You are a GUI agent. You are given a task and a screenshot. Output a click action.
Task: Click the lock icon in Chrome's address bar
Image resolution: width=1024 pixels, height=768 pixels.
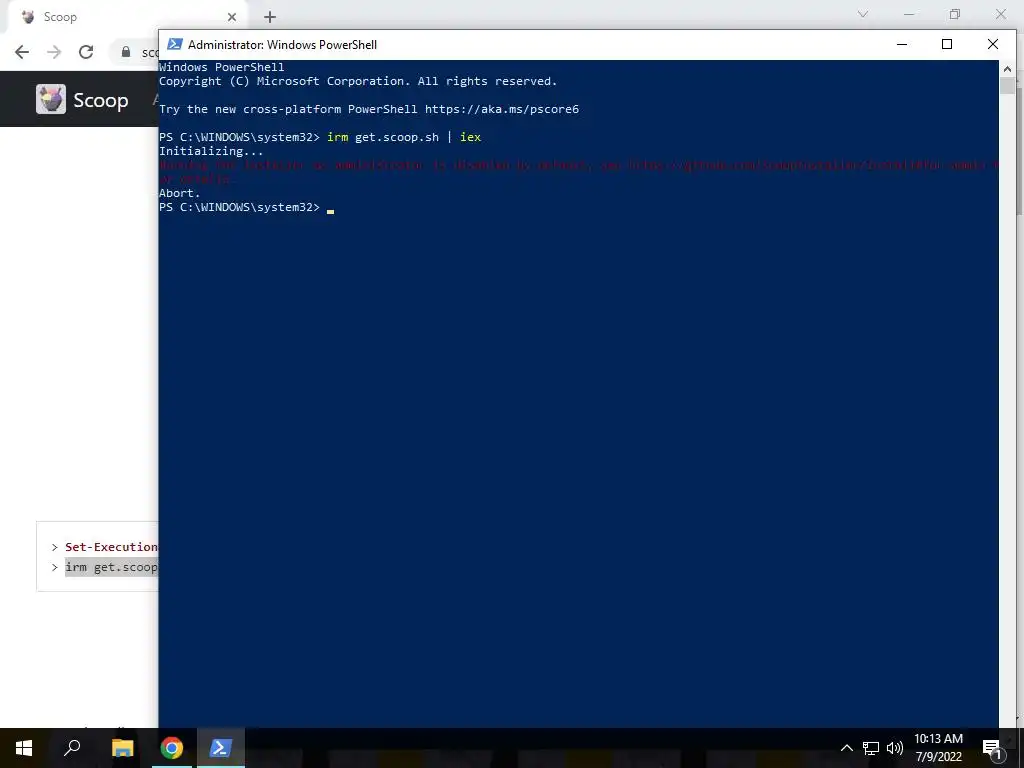(125, 52)
